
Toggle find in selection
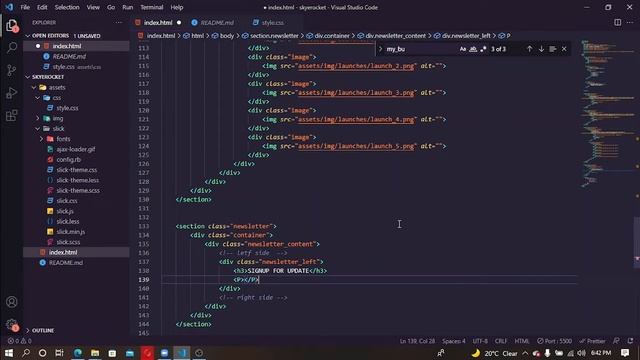pyautogui.click(x=553, y=49)
